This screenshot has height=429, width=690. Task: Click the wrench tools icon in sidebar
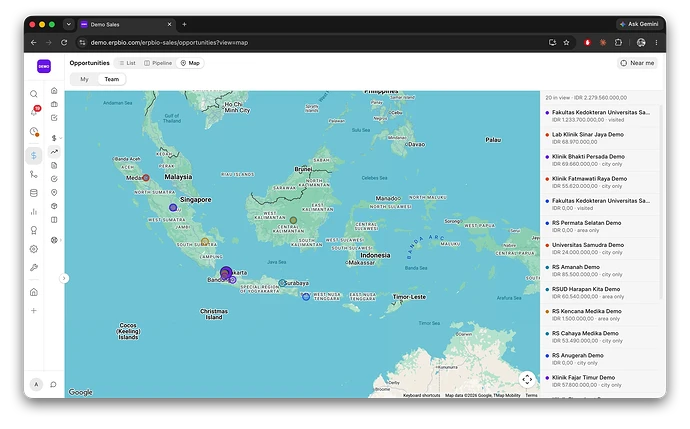coord(34,268)
